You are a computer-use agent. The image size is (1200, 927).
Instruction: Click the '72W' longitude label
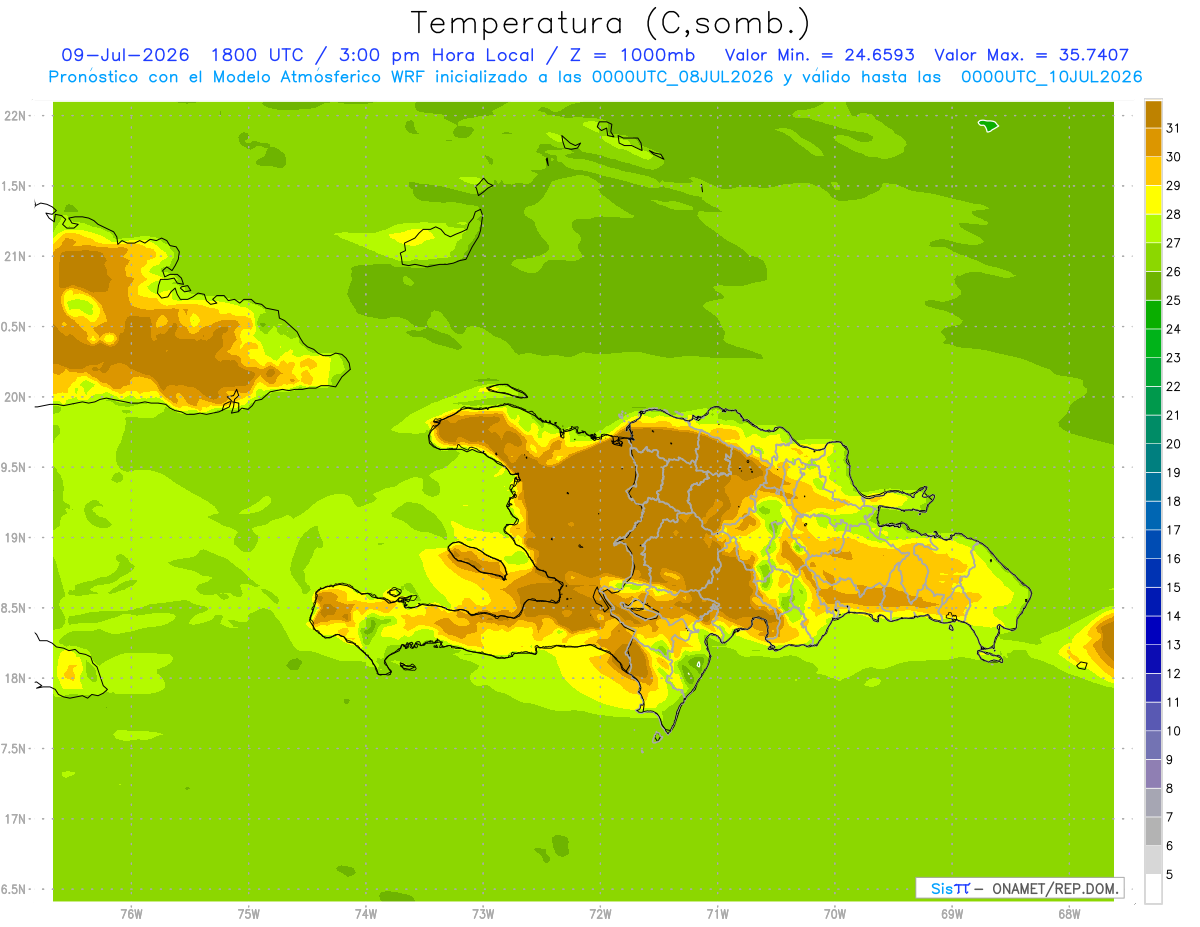[x=600, y=913]
